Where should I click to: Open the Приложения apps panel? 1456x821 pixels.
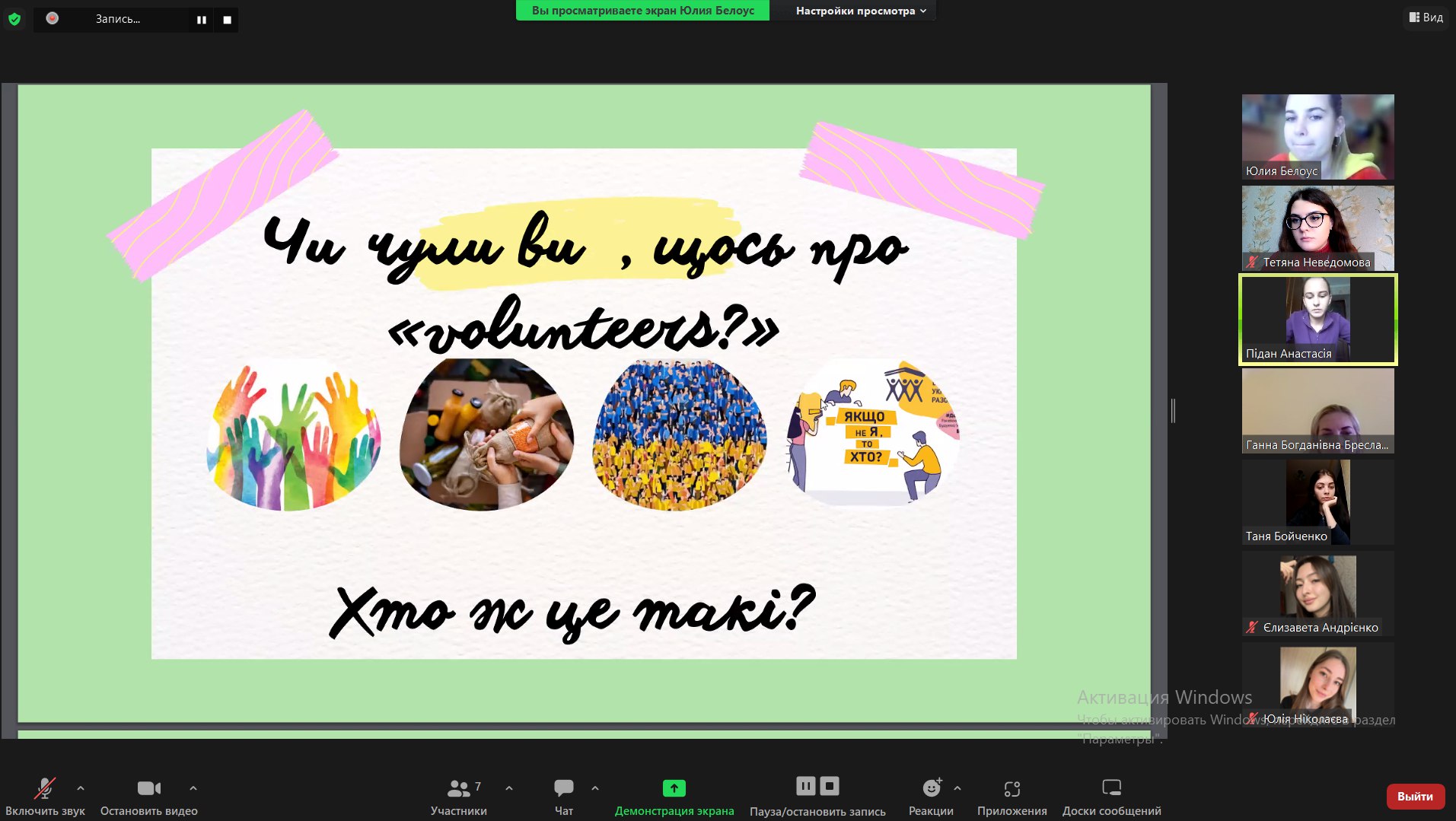(x=1012, y=796)
